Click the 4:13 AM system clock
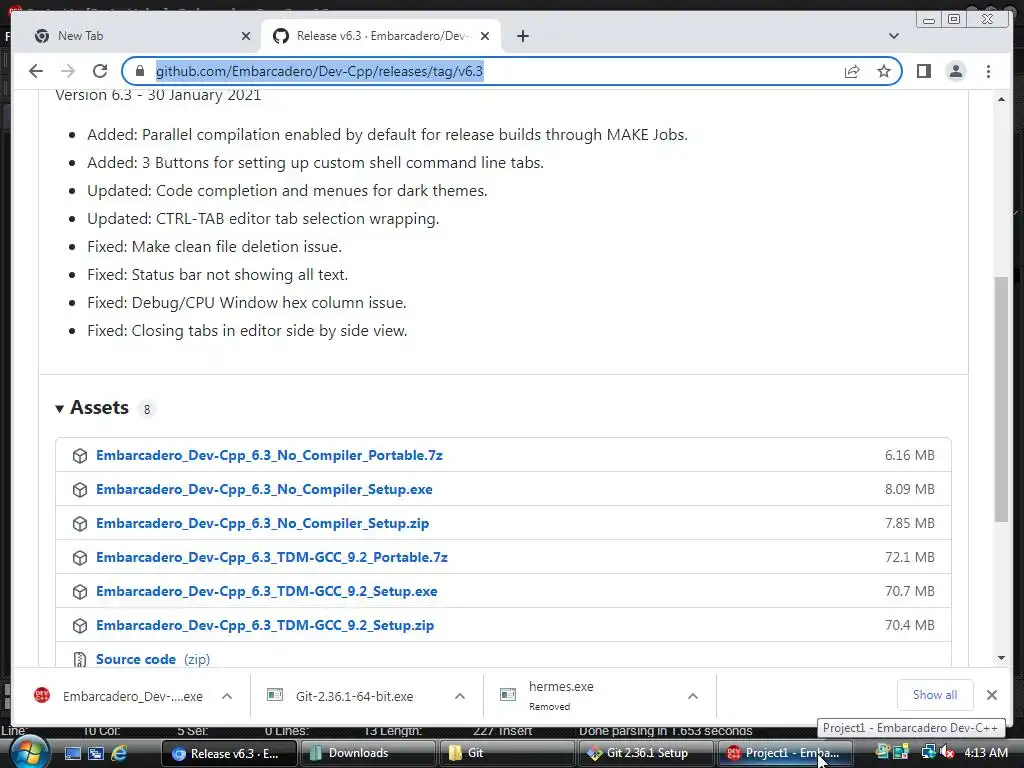The height and width of the screenshot is (768, 1024). point(986,753)
